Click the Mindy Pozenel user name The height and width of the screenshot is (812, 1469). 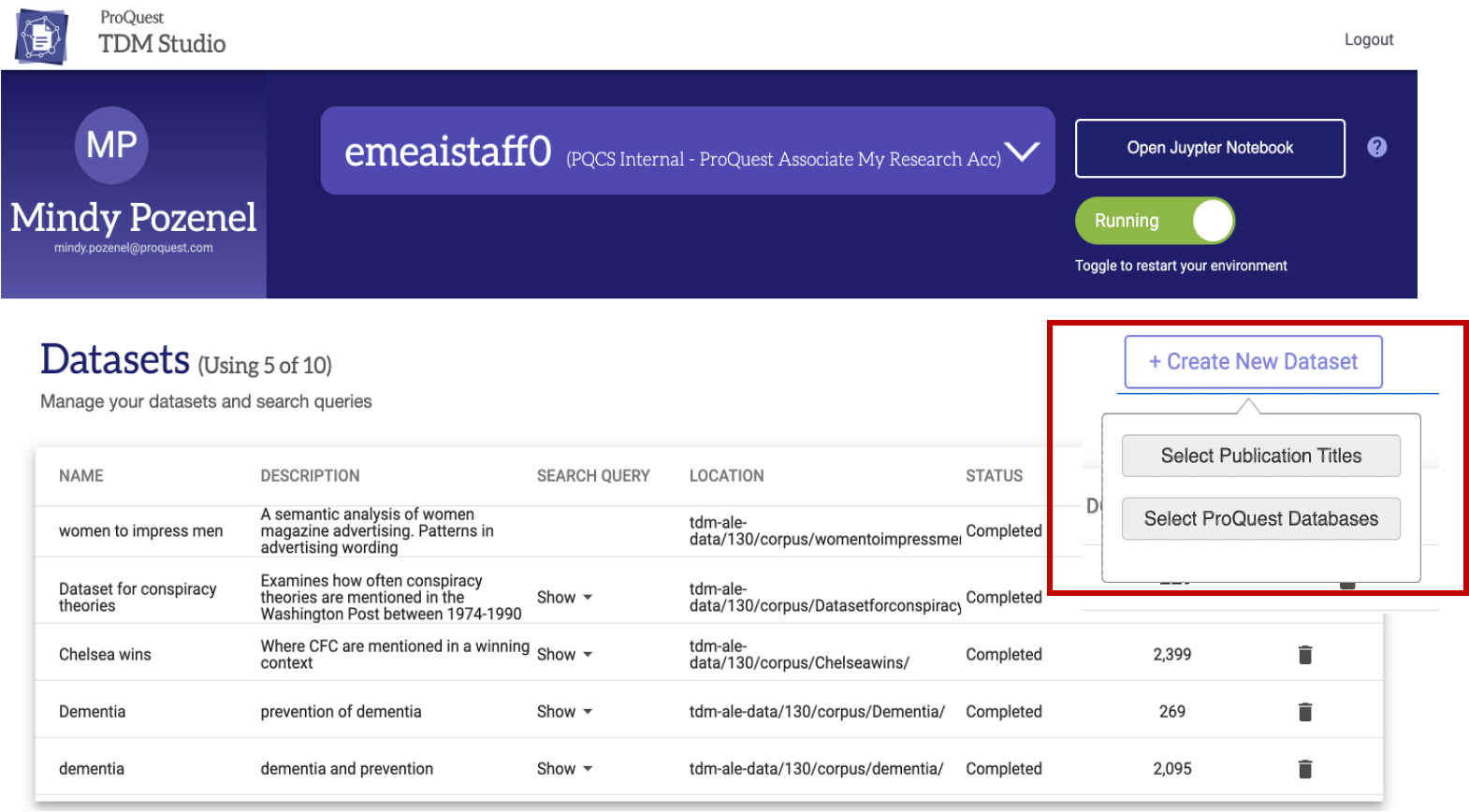click(134, 218)
